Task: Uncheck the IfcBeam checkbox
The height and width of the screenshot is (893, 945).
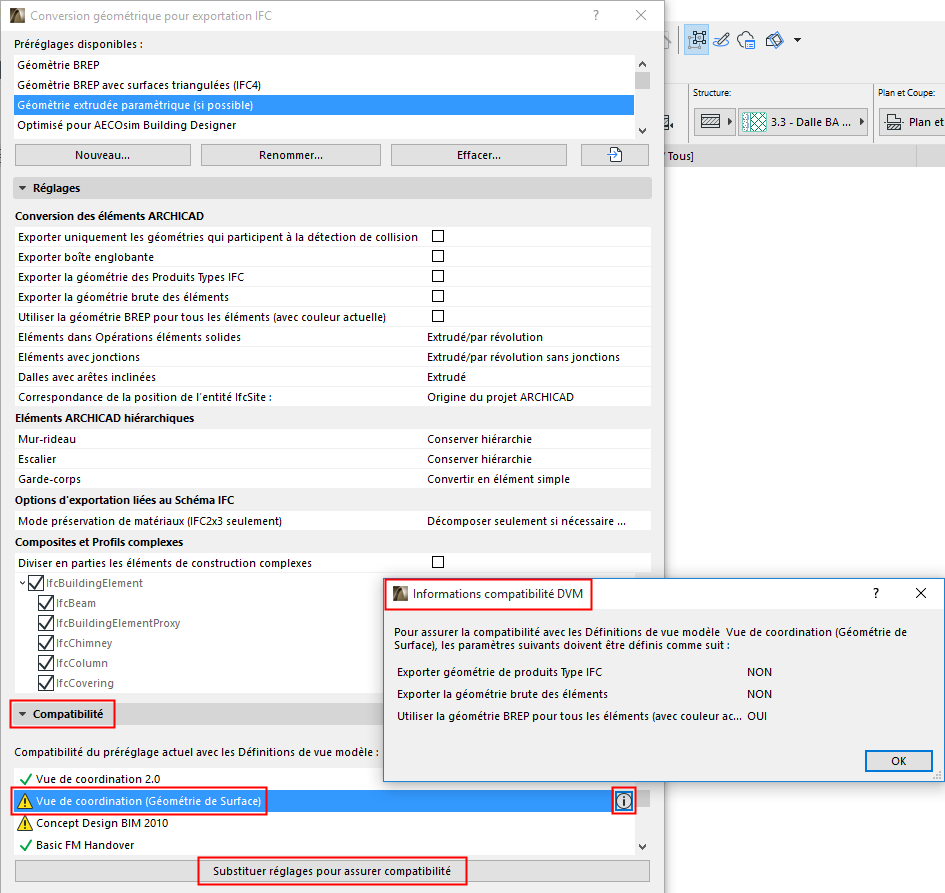Action: point(46,603)
